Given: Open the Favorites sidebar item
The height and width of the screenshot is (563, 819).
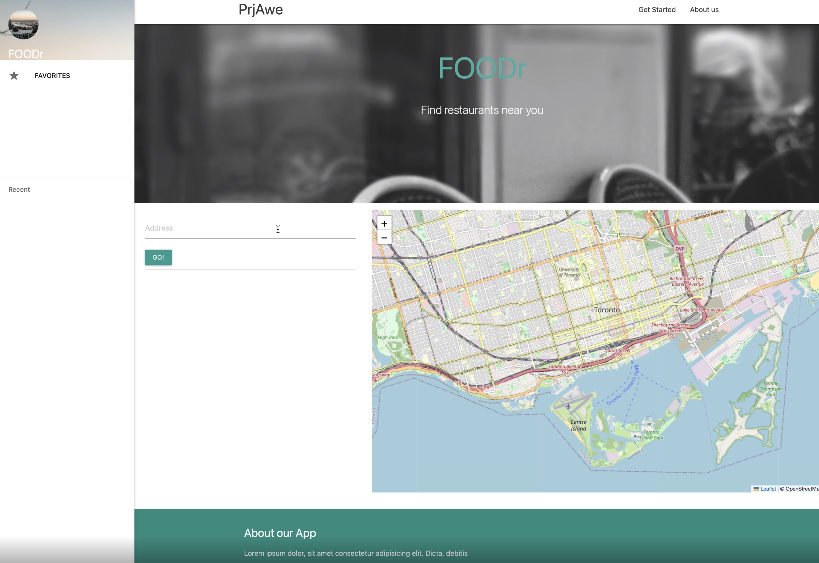Looking at the screenshot, I should click(52, 76).
